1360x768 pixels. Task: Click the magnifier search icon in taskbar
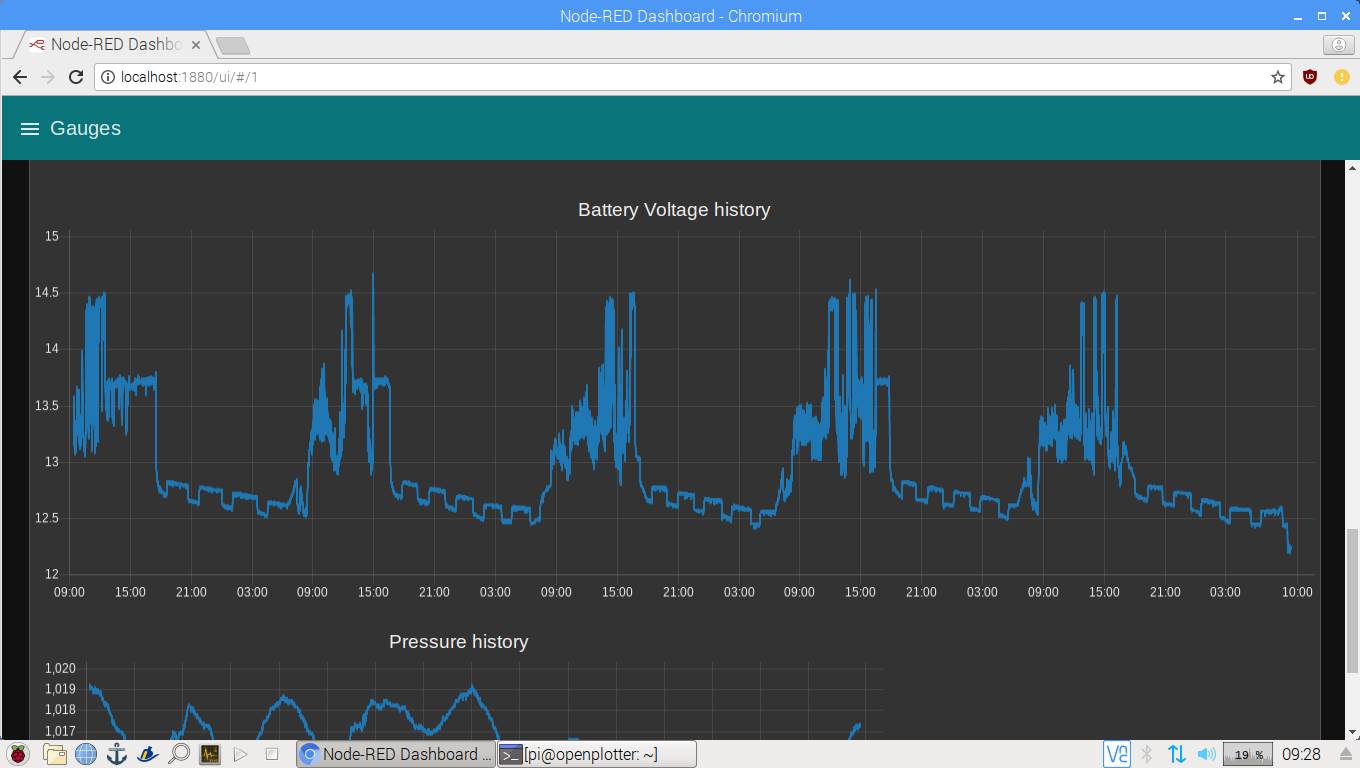click(x=179, y=754)
